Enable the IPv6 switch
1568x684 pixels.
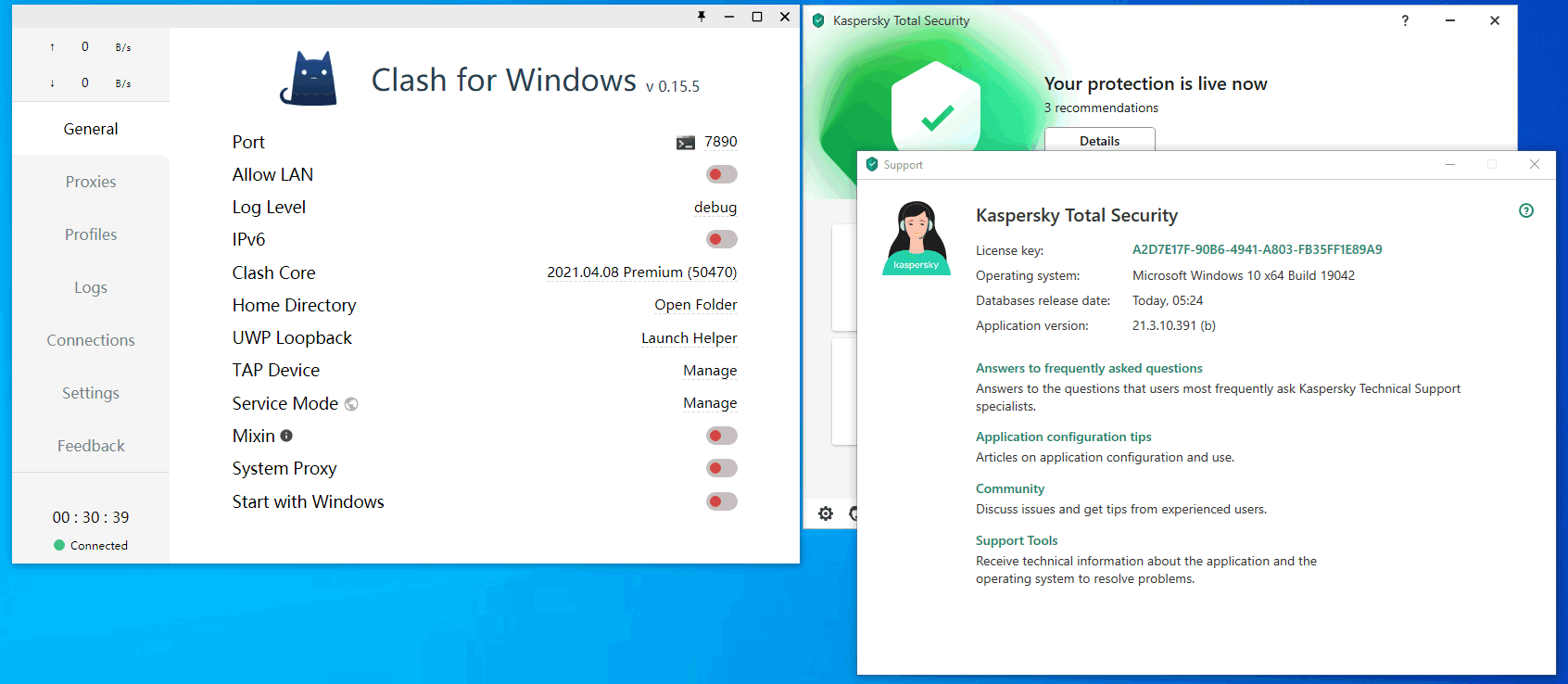pyautogui.click(x=722, y=239)
